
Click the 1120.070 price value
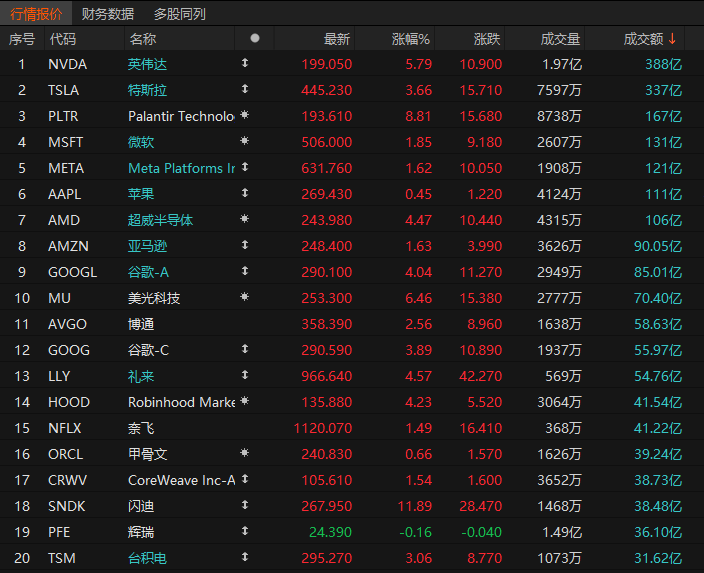323,428
